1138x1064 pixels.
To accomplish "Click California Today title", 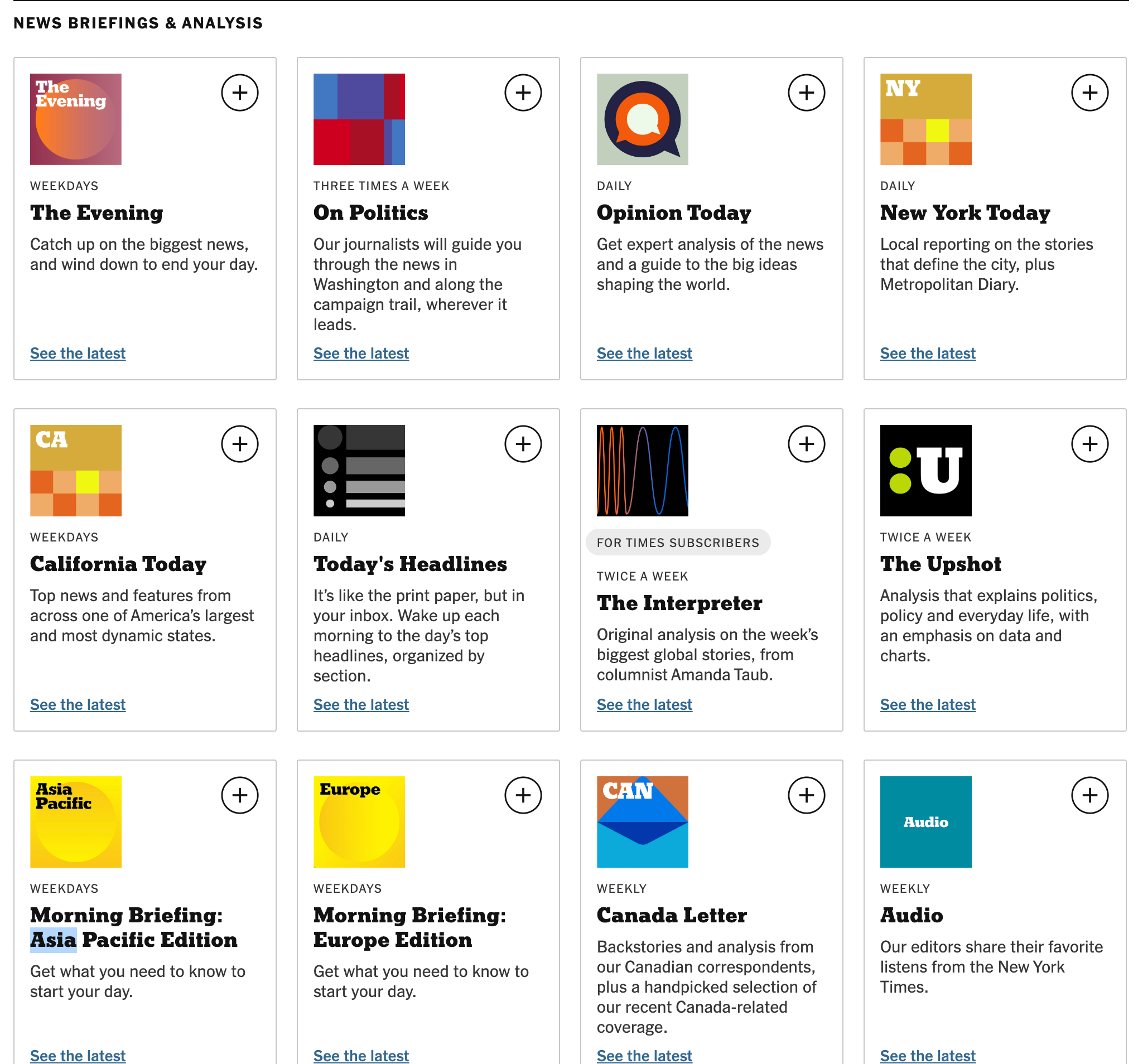I will click(x=118, y=564).
